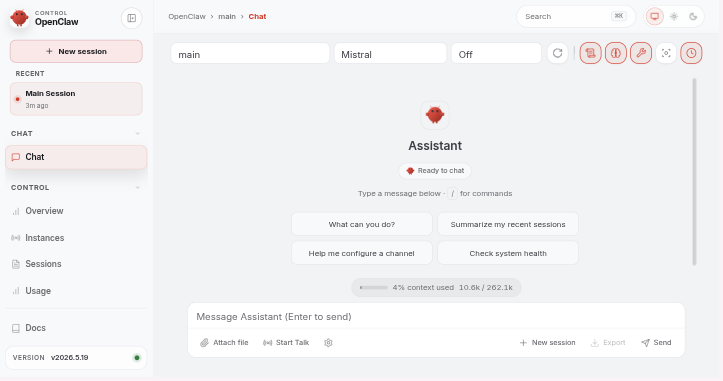Toggle the wrench tools icon
The width and height of the screenshot is (723, 381).
click(x=641, y=53)
